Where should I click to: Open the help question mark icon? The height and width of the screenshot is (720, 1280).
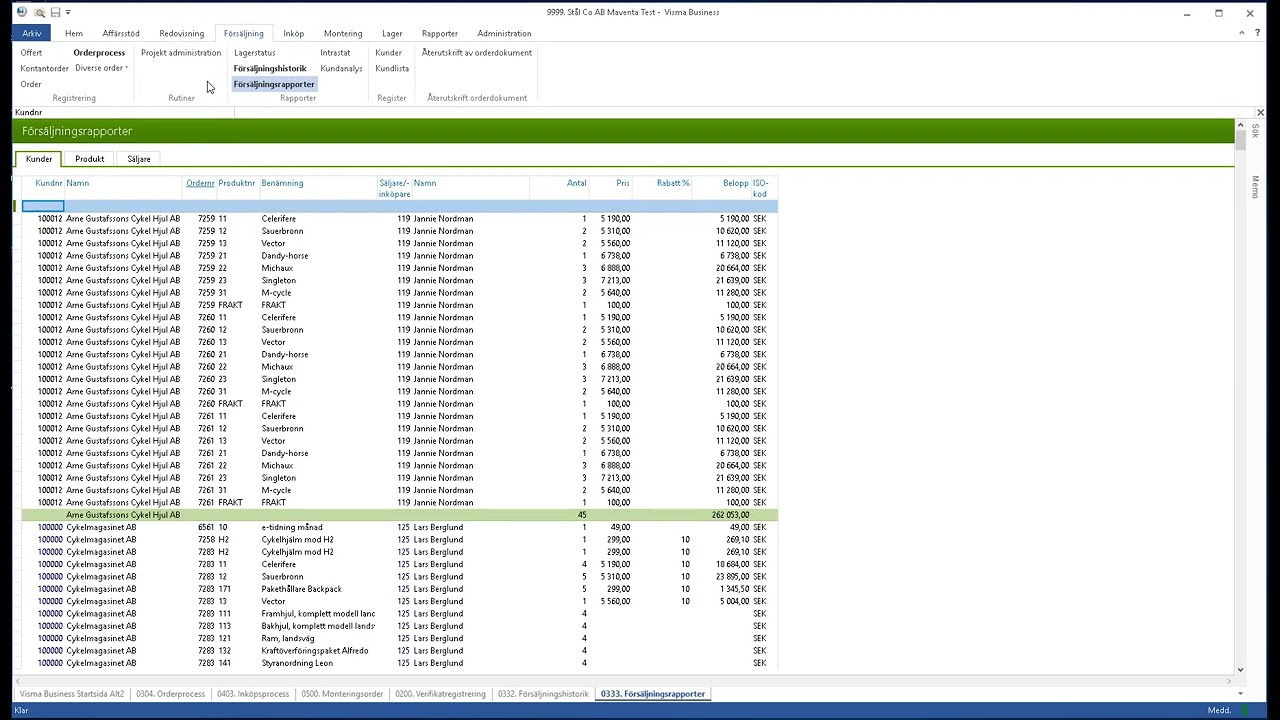1258,33
